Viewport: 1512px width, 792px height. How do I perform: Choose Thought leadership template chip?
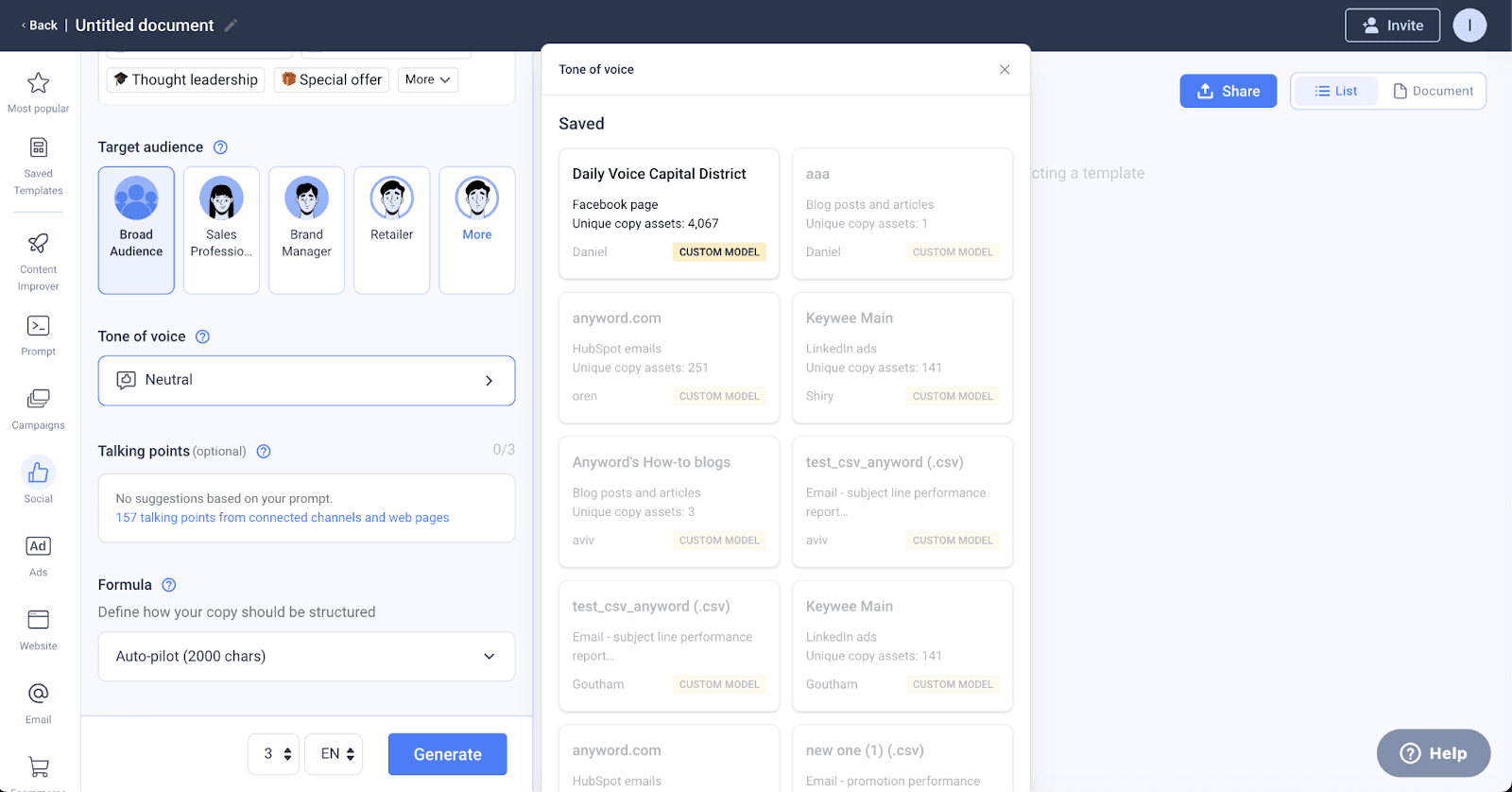click(x=186, y=79)
